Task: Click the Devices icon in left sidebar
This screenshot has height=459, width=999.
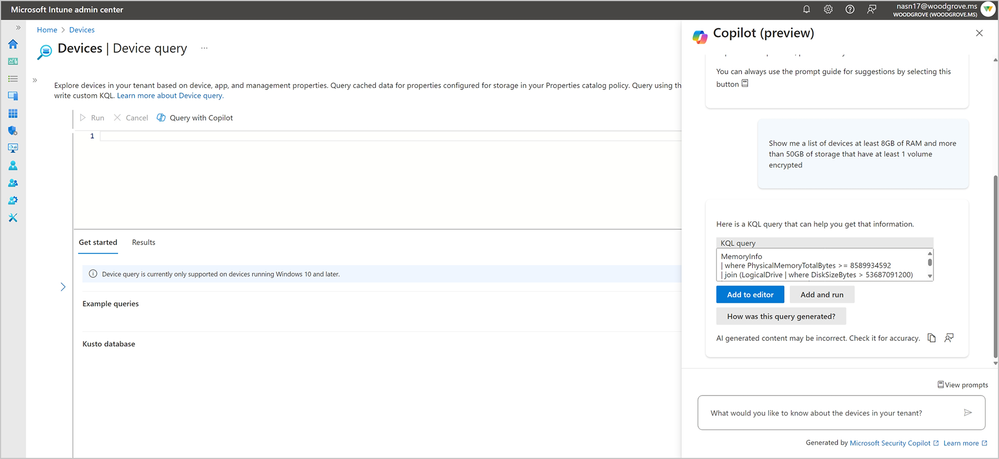Action: tap(13, 96)
